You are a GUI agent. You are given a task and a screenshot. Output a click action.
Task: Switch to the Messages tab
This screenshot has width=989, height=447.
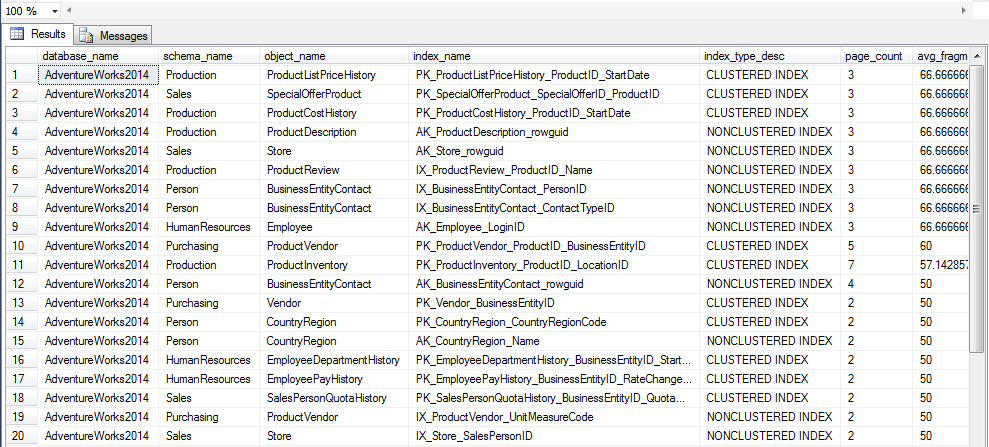[114, 36]
